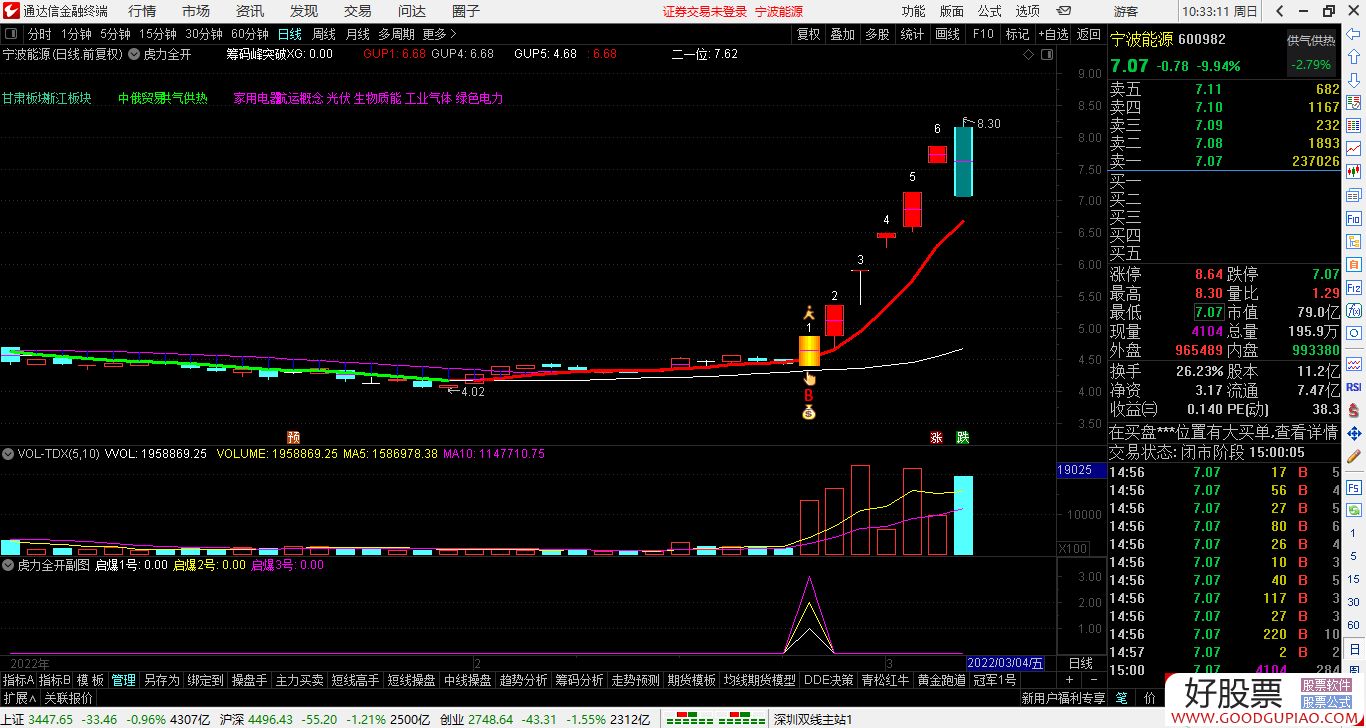1366x728 pixels.
Task: Click the F10 info sidebar icon
Action: (1354, 218)
